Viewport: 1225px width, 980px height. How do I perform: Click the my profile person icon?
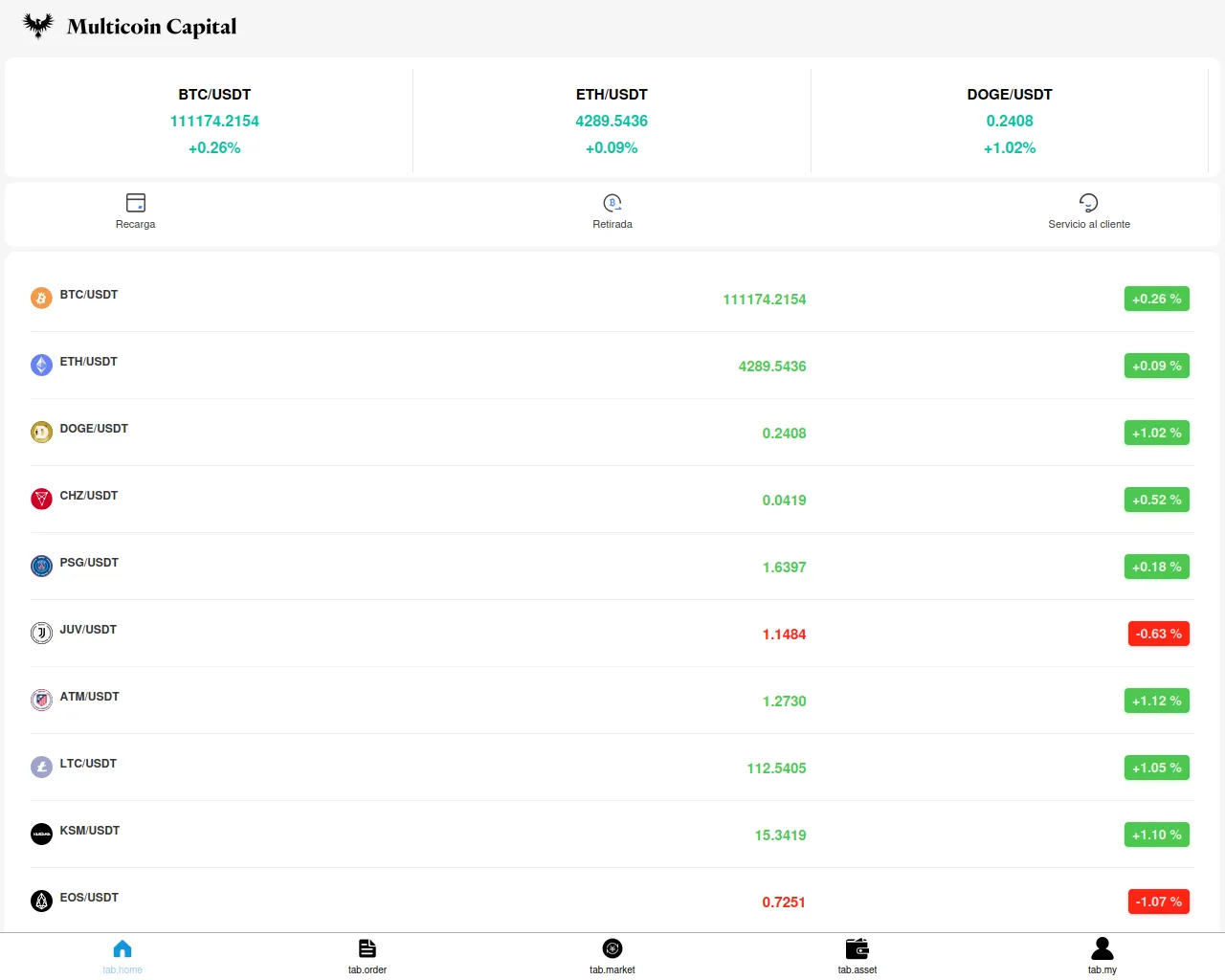click(x=1102, y=948)
